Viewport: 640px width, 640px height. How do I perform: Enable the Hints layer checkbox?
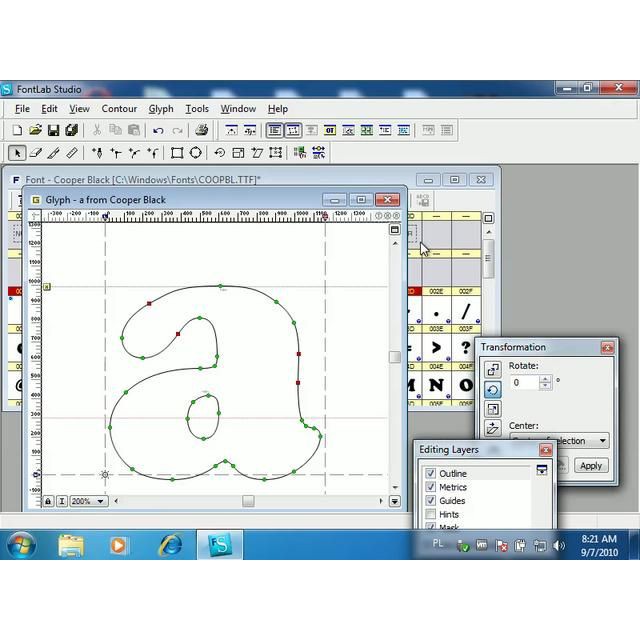click(431, 514)
